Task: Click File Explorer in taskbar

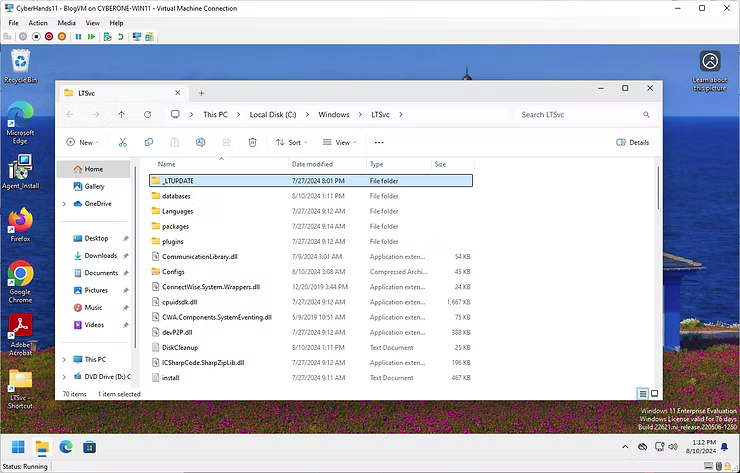Action: tap(42, 447)
